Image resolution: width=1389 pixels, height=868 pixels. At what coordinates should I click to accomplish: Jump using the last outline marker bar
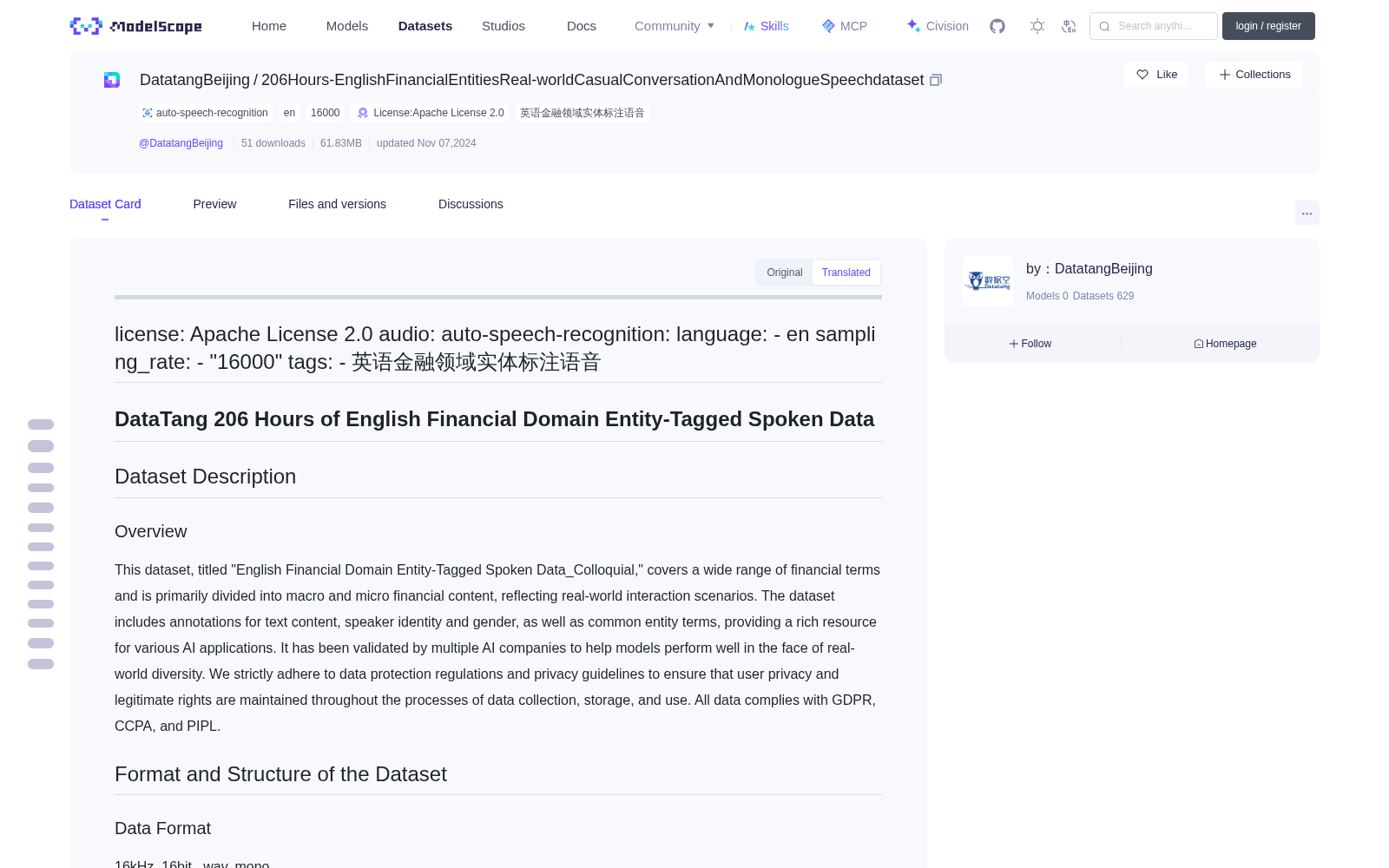pyautogui.click(x=41, y=664)
